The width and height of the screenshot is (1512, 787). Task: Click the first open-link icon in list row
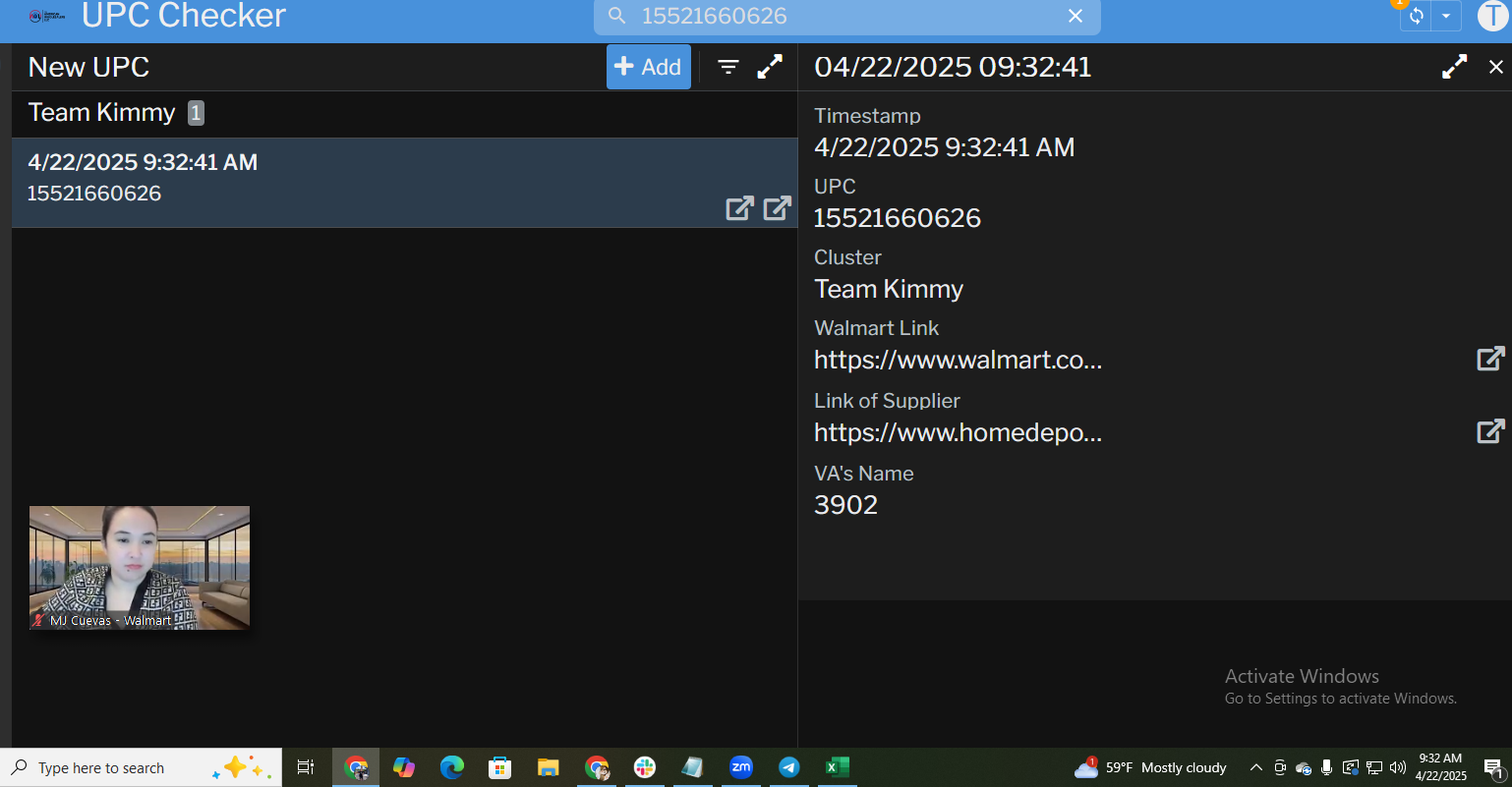point(739,208)
